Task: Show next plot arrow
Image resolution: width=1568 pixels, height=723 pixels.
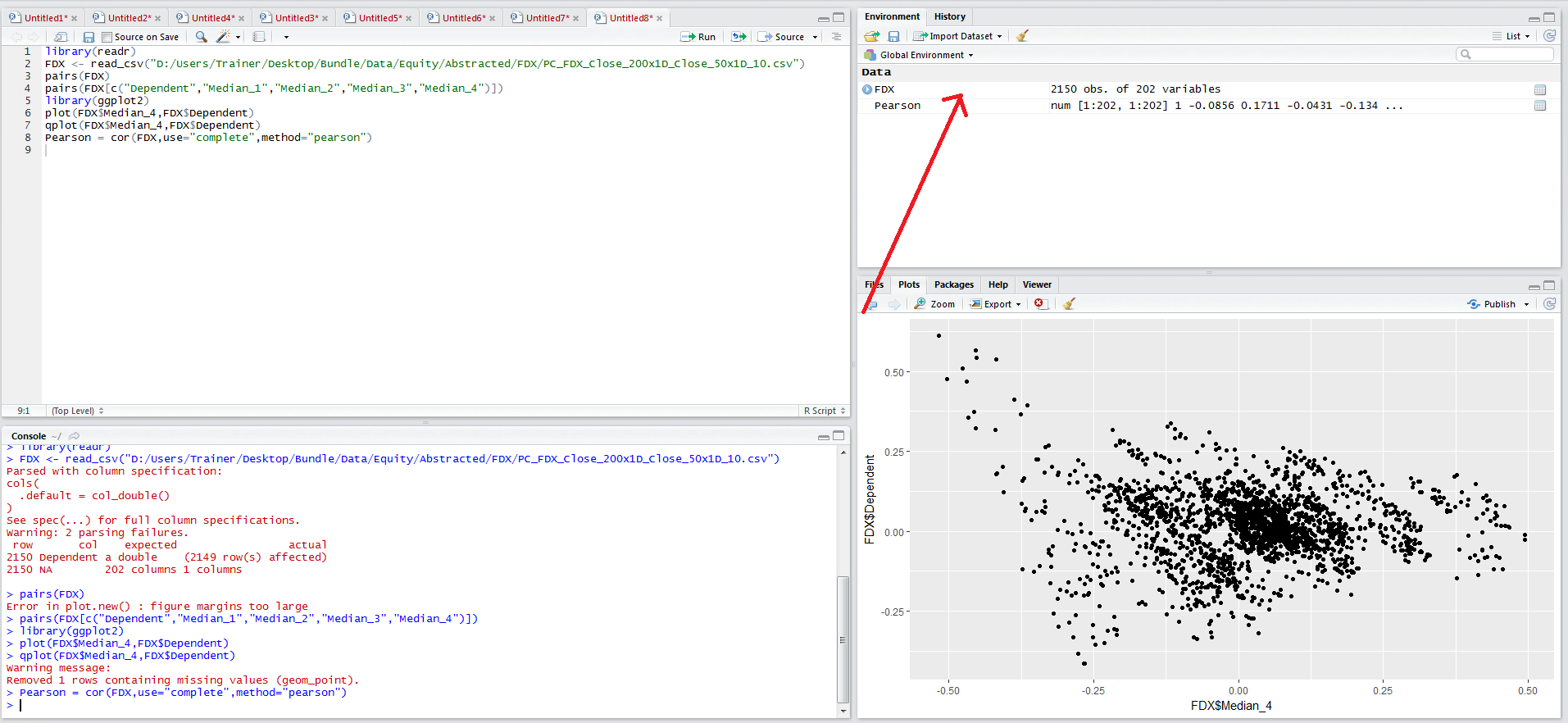Action: [893, 304]
